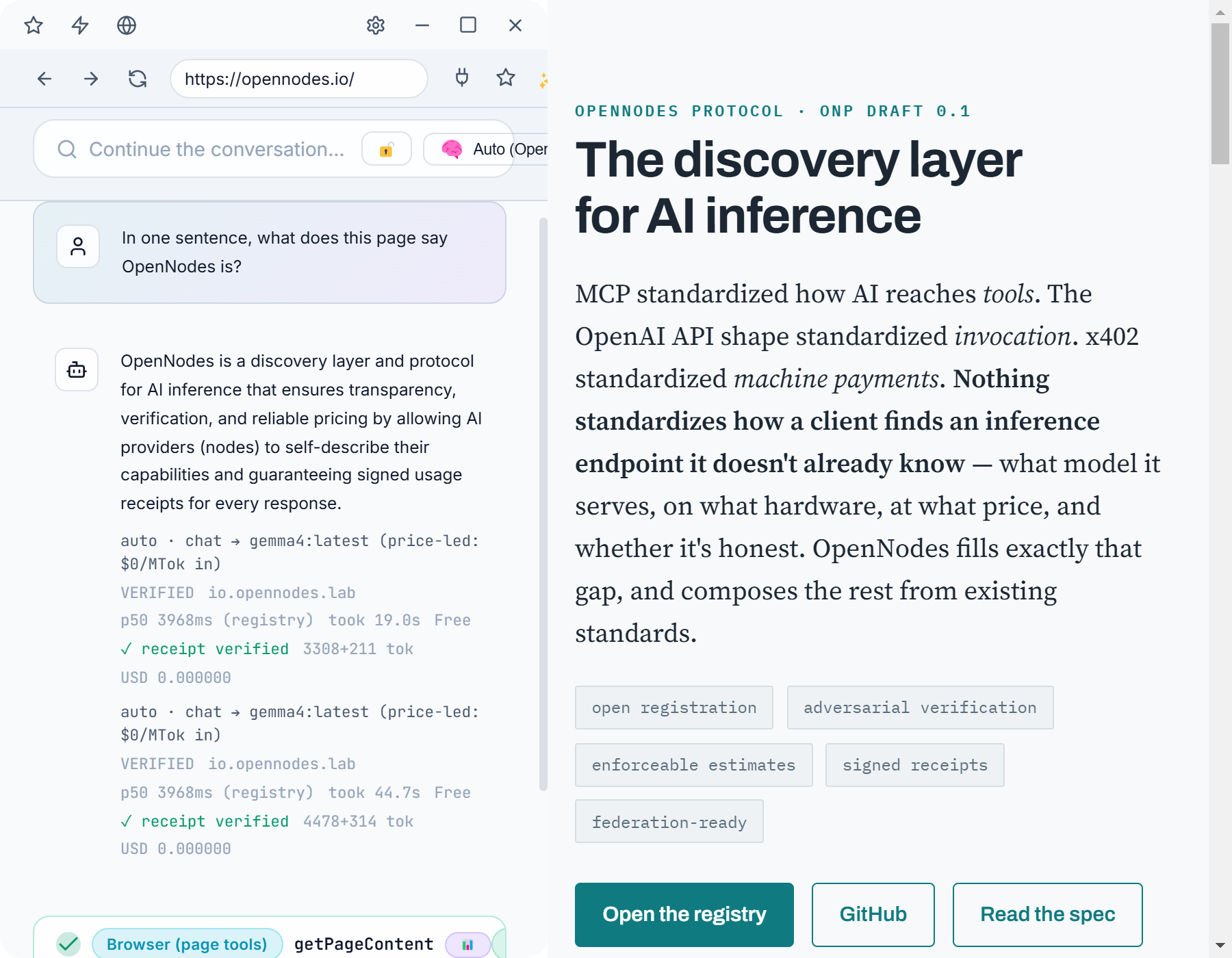Click the search magnifier icon in chat box
This screenshot has width=1232, height=958.
point(67,149)
